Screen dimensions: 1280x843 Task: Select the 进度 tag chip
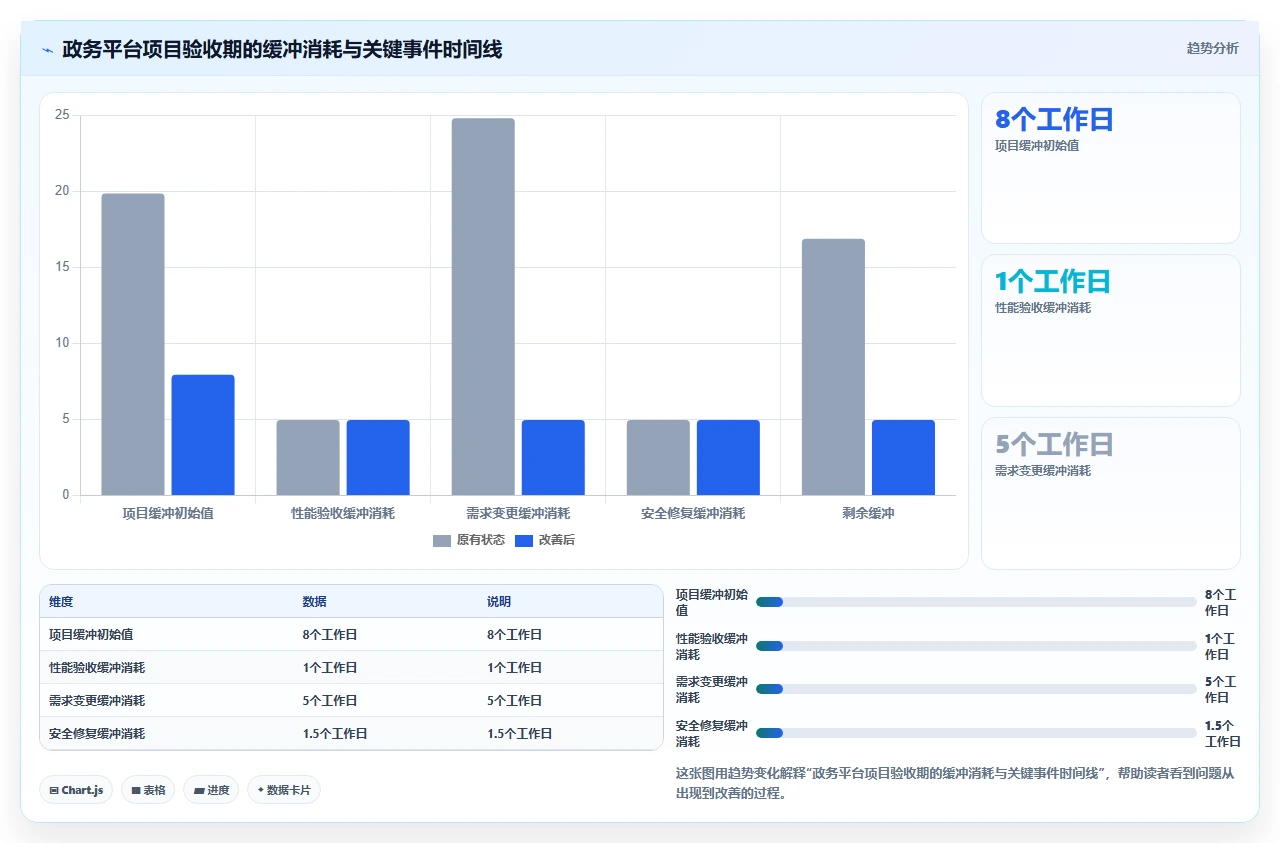(211, 790)
